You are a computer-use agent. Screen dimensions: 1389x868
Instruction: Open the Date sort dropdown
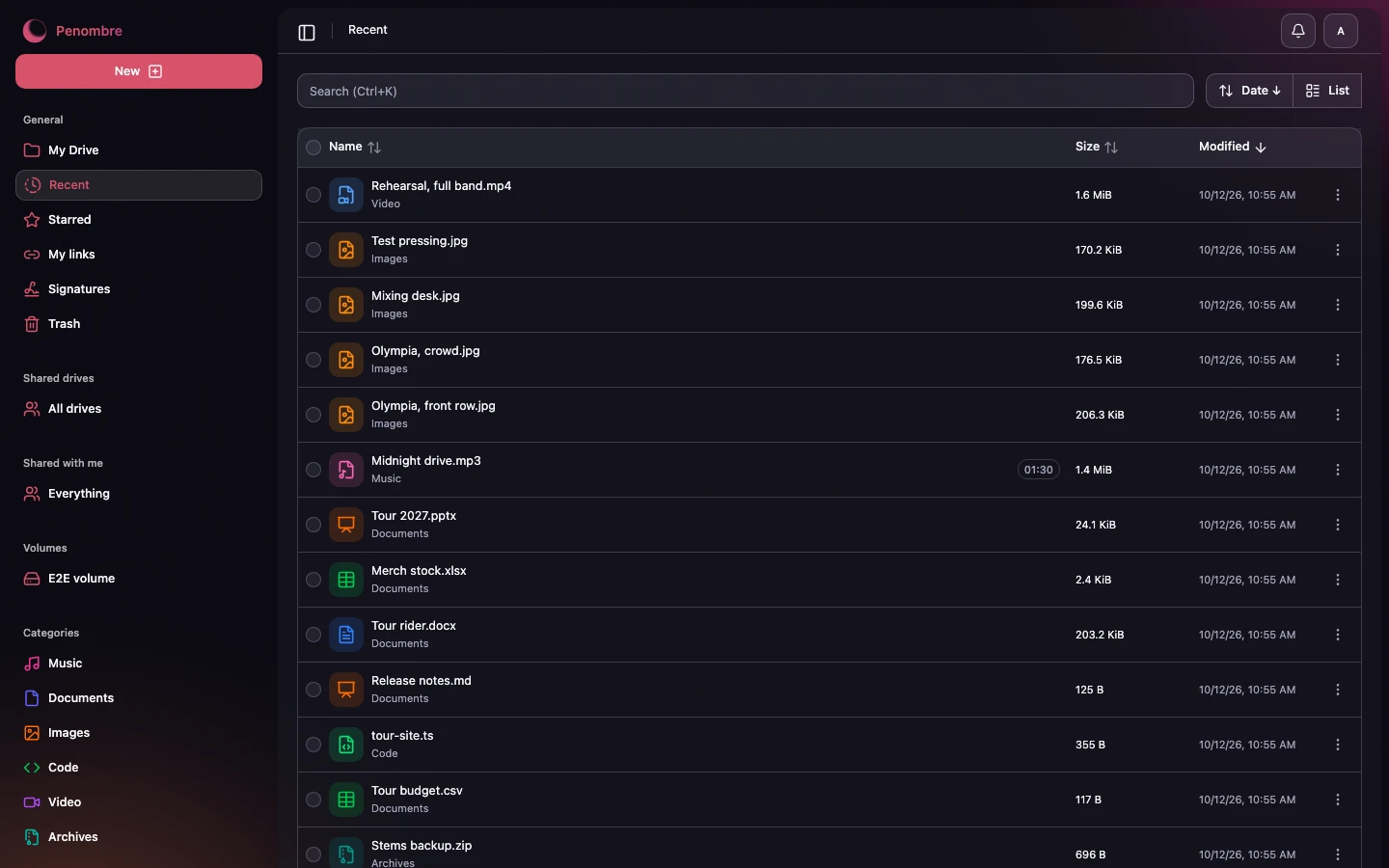(x=1249, y=91)
